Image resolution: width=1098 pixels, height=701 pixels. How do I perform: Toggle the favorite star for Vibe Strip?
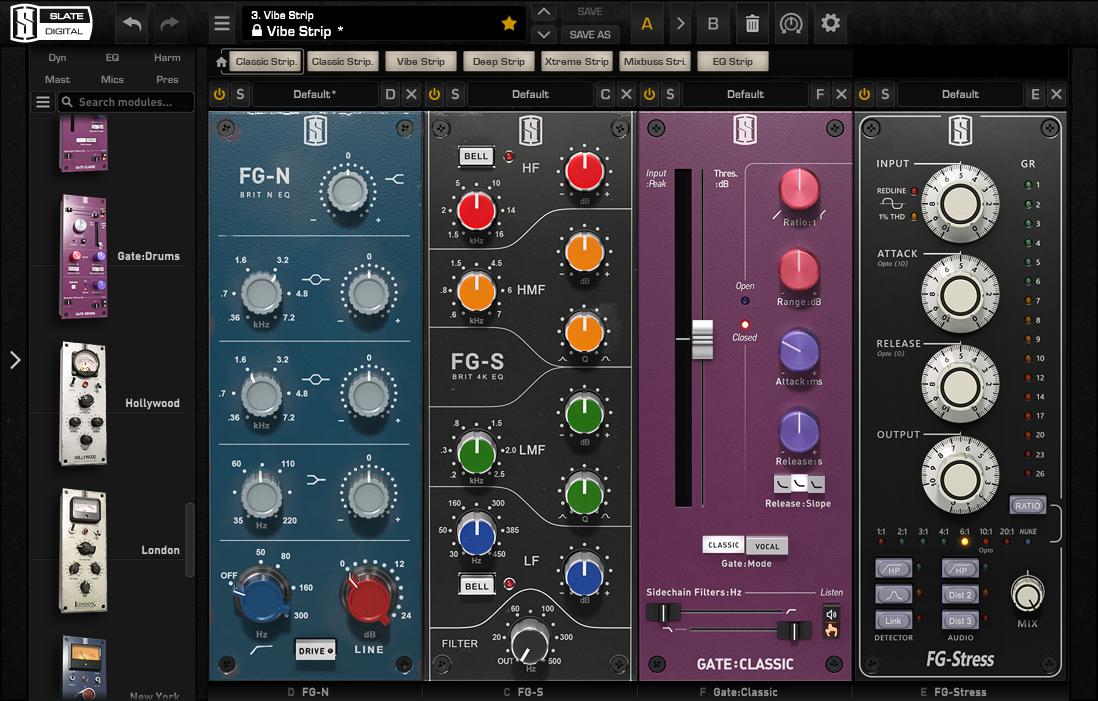[x=509, y=24]
